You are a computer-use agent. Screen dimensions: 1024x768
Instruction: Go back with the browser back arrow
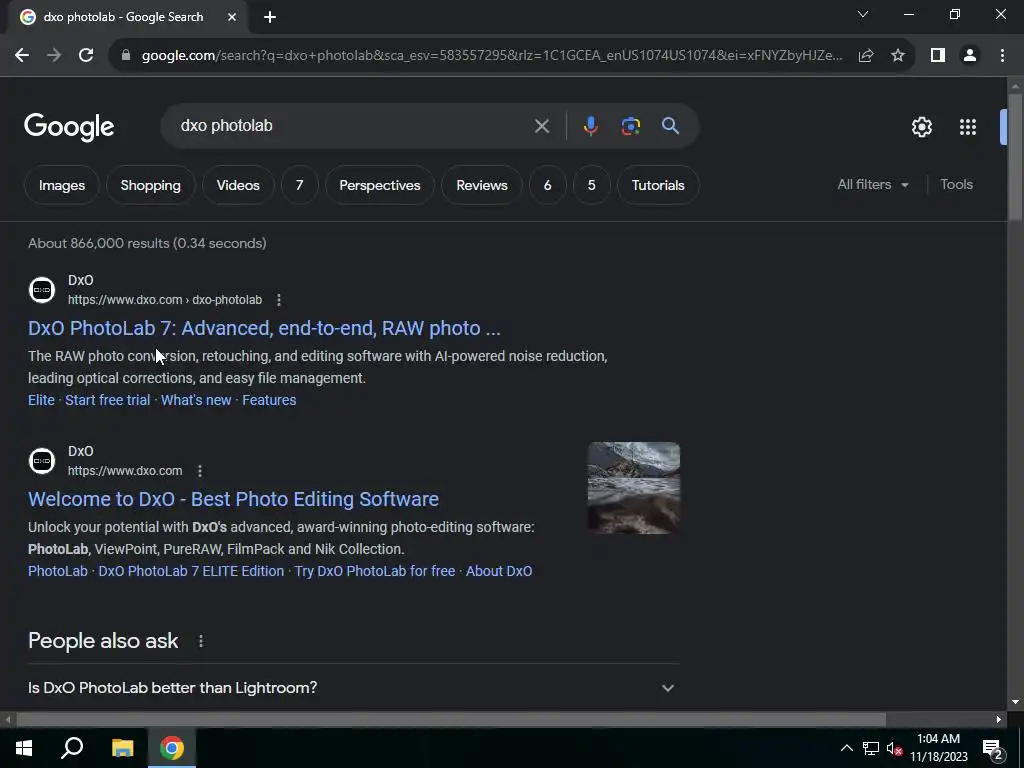[x=22, y=56]
